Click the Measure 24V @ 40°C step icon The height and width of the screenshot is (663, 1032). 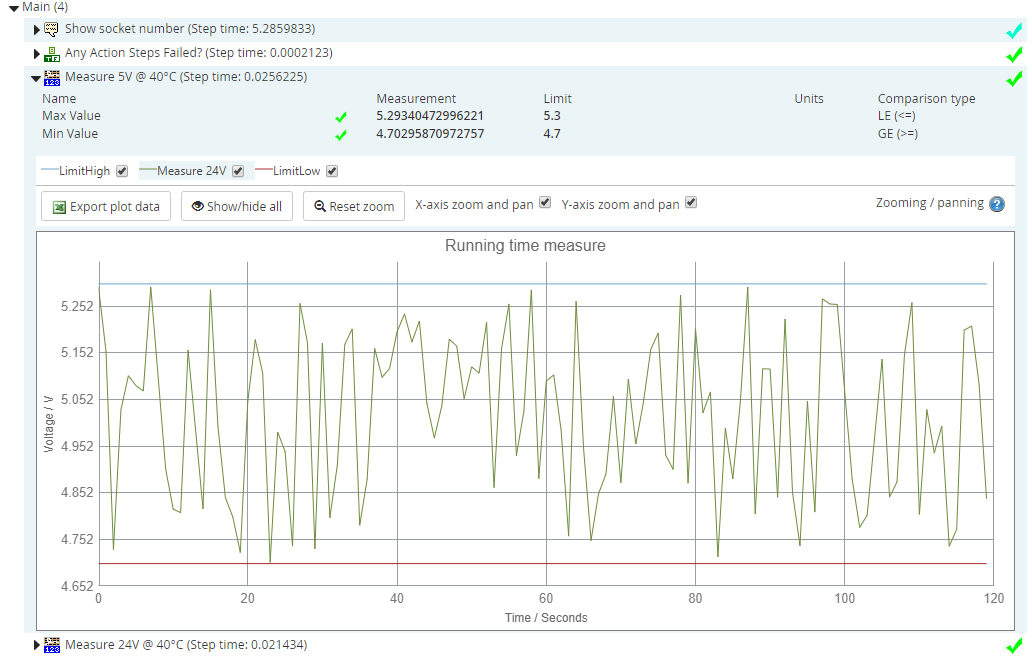click(52, 645)
